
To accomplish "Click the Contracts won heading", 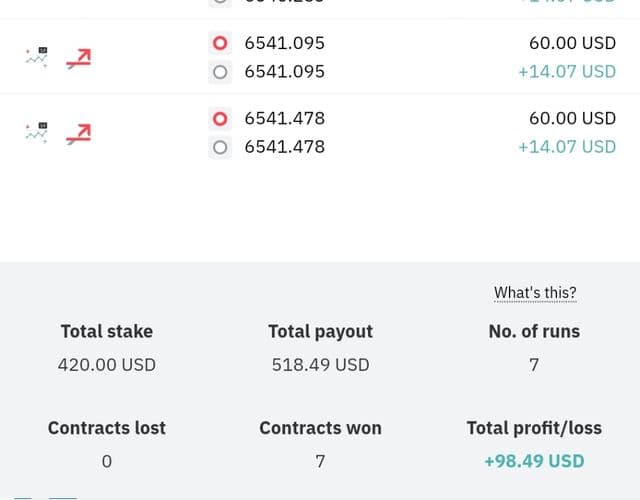I will click(x=320, y=428).
